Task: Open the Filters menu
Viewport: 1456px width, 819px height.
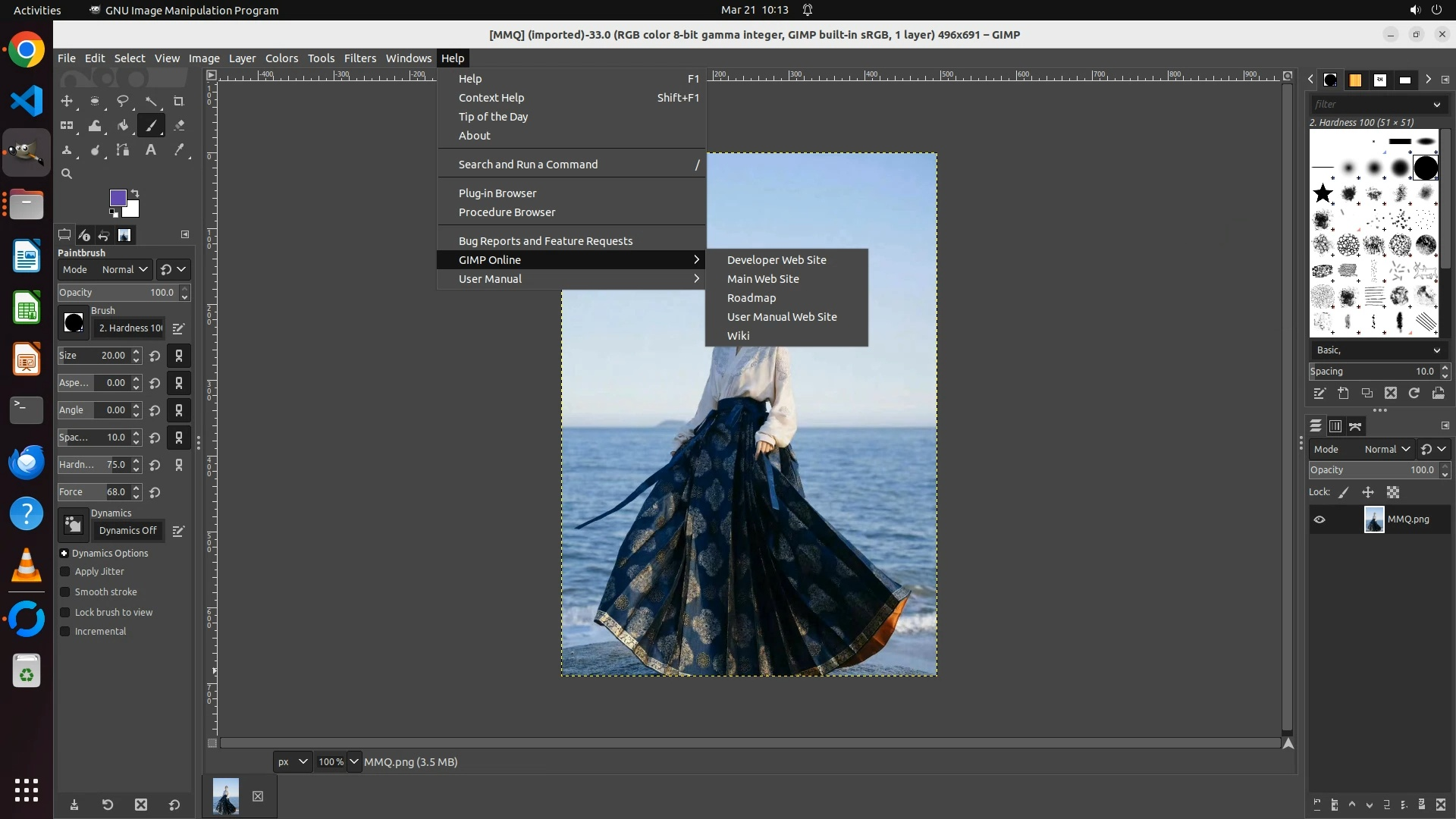Action: (x=359, y=58)
